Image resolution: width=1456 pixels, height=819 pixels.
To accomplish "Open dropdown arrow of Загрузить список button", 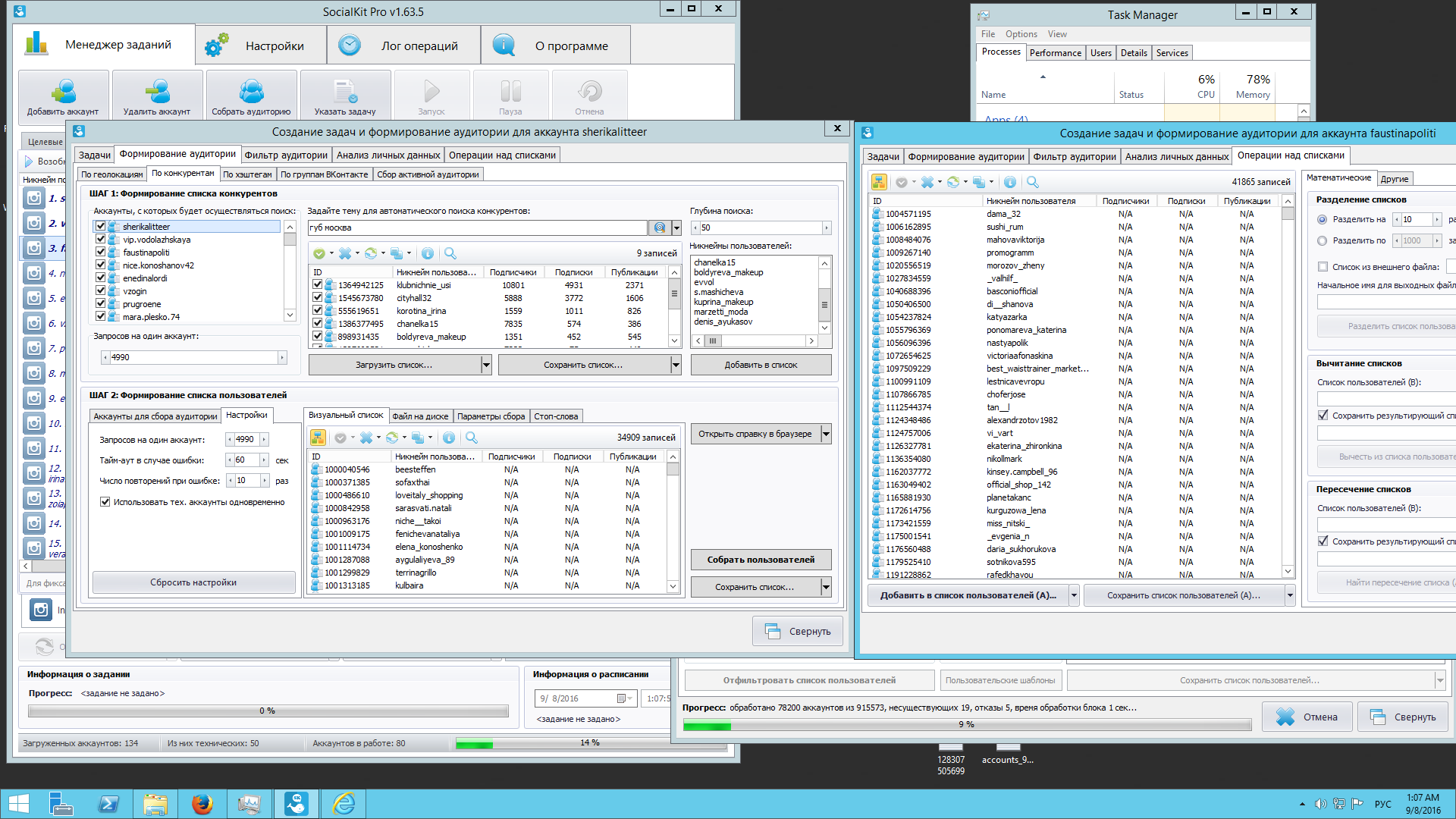I will pyautogui.click(x=487, y=366).
